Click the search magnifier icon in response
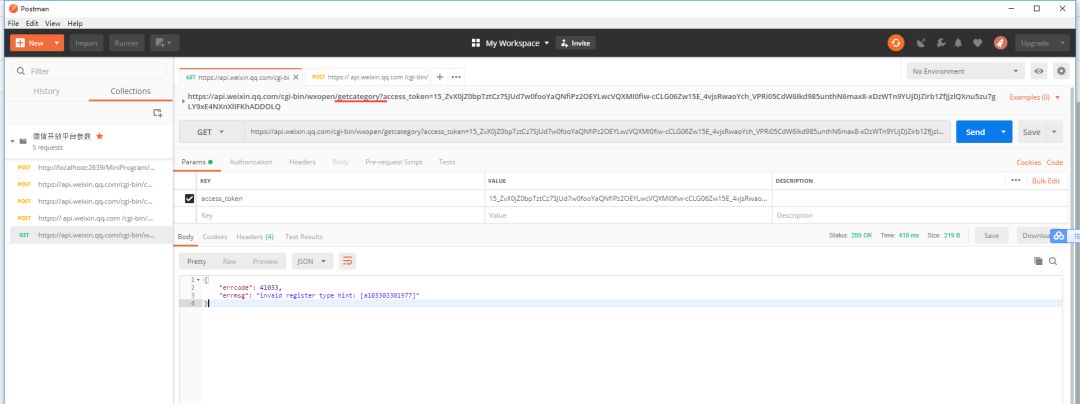The image size is (1080, 404). click(1053, 261)
